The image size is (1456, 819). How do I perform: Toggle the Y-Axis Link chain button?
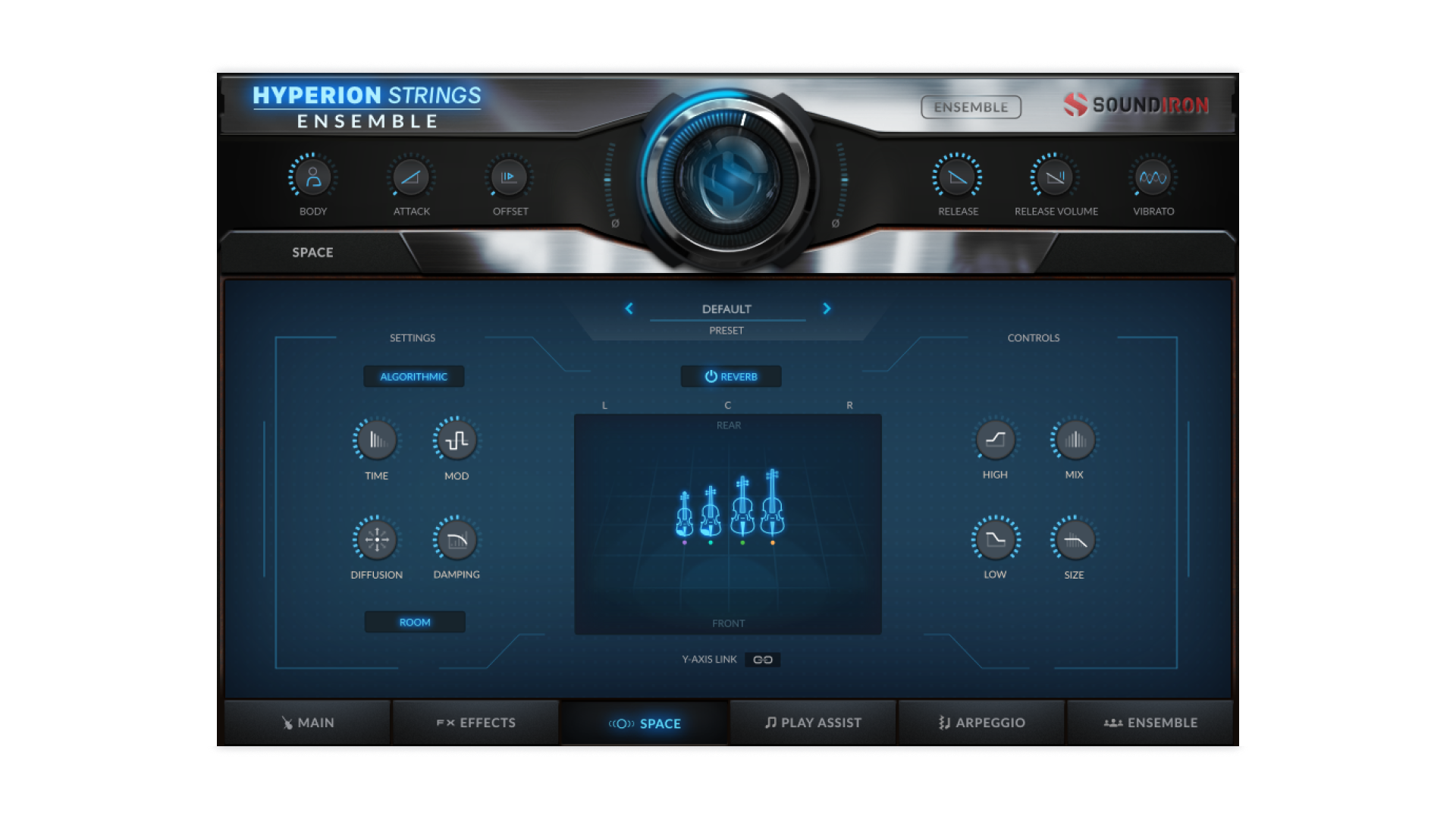tap(763, 660)
